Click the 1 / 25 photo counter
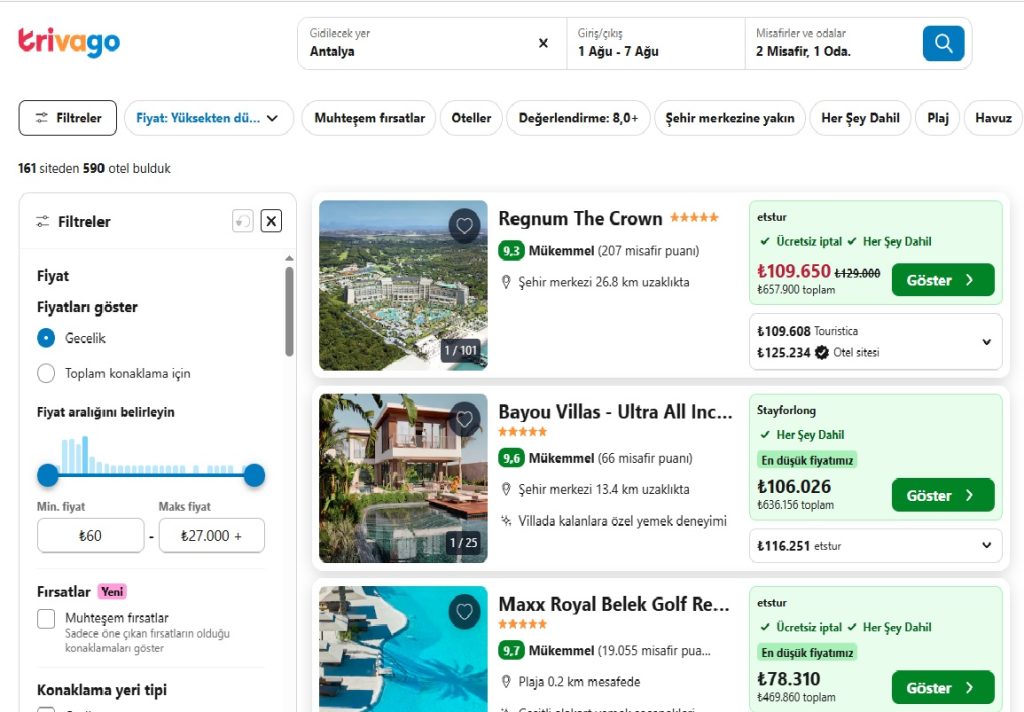Screen dimensions: 1024x712 point(464,542)
